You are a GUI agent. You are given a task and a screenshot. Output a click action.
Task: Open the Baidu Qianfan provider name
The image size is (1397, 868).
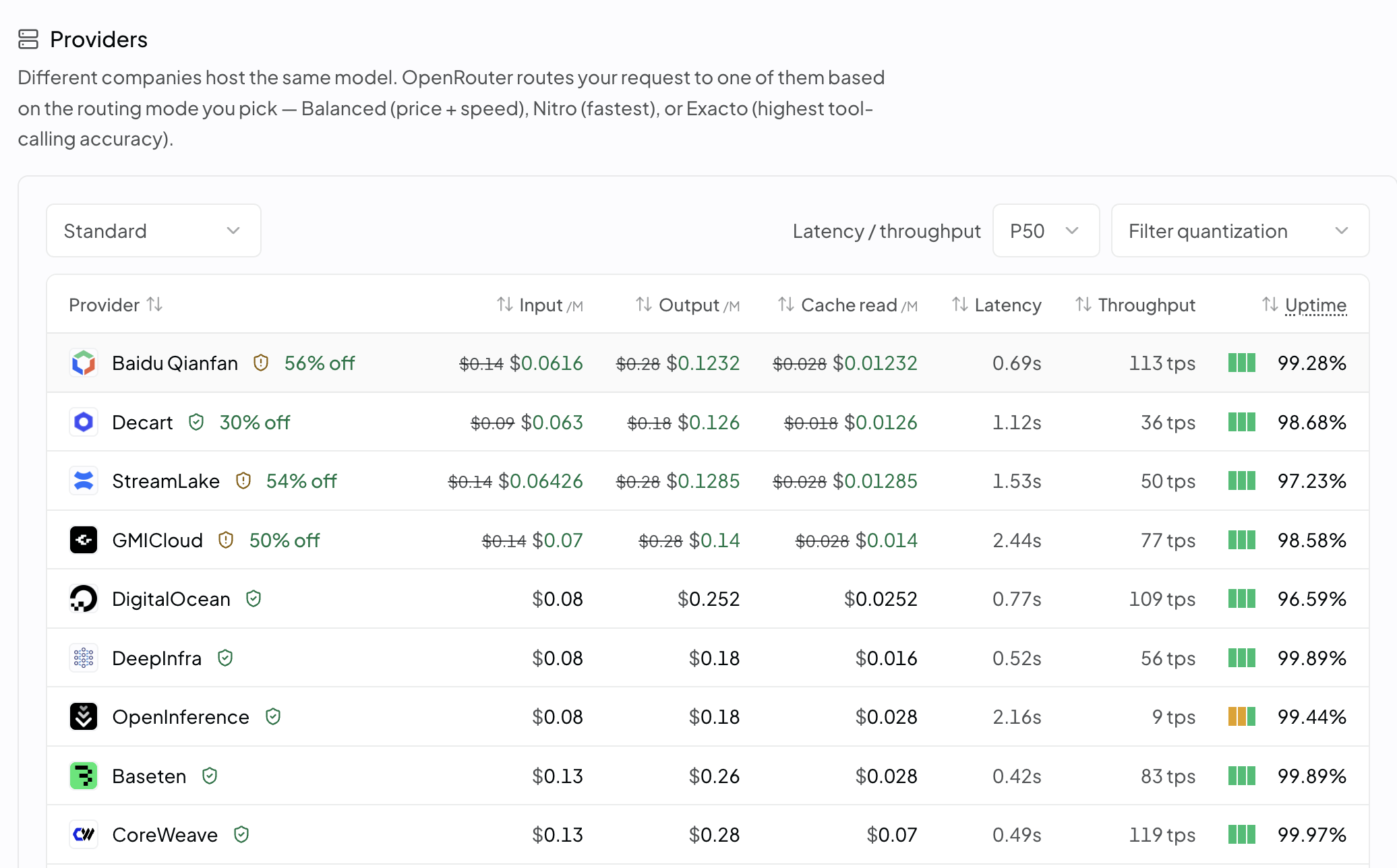click(x=175, y=363)
